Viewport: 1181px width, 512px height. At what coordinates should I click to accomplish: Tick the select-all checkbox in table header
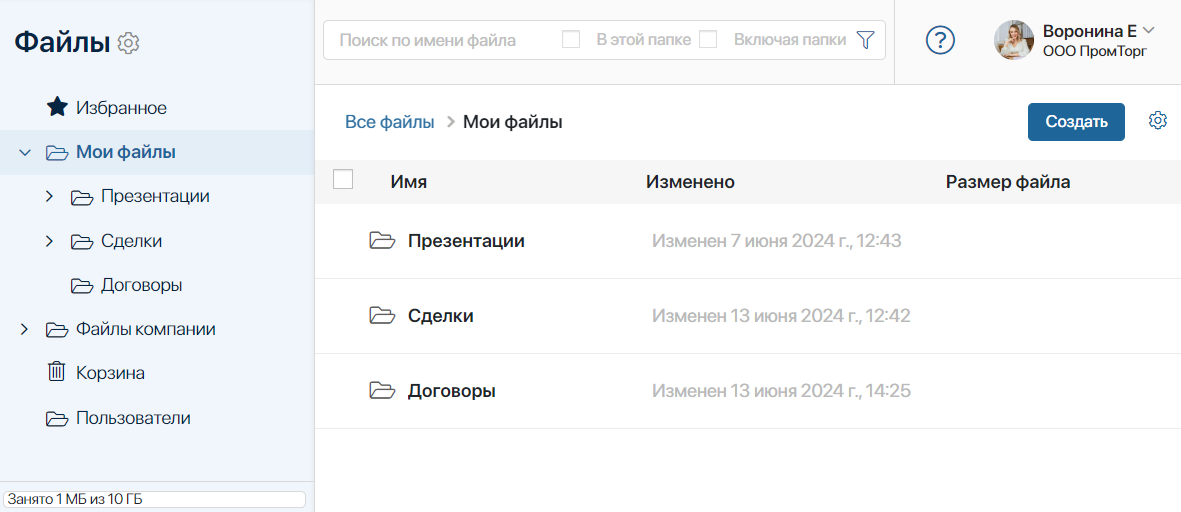coord(343,179)
